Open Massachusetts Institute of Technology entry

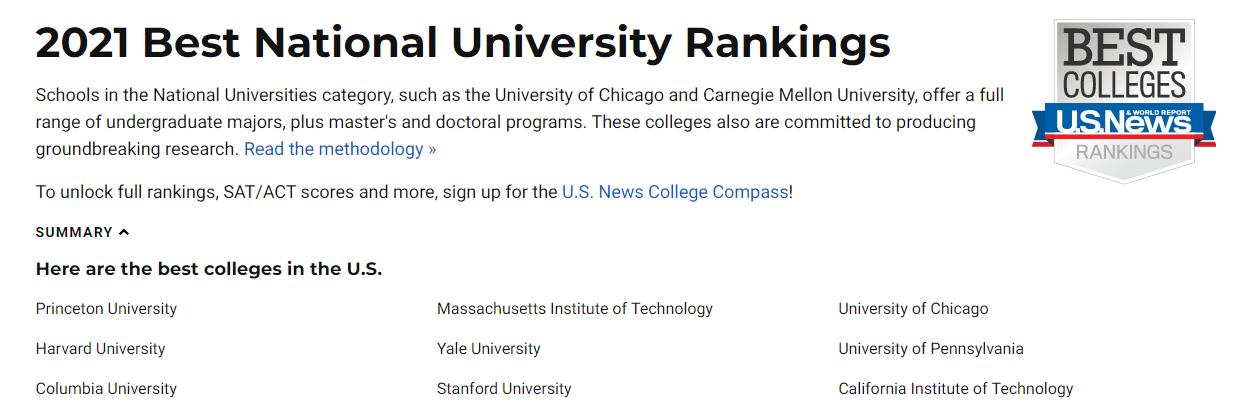[574, 309]
